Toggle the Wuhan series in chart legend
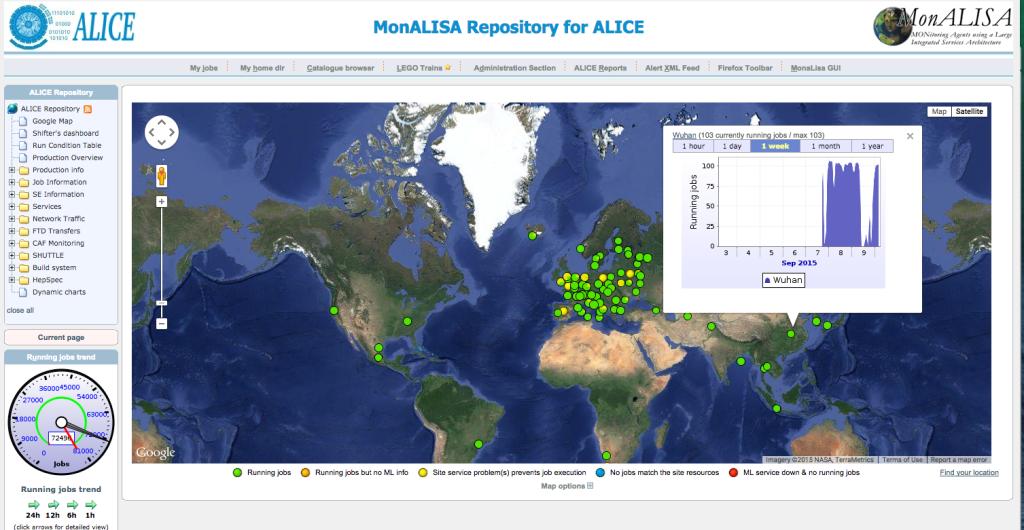 [784, 280]
